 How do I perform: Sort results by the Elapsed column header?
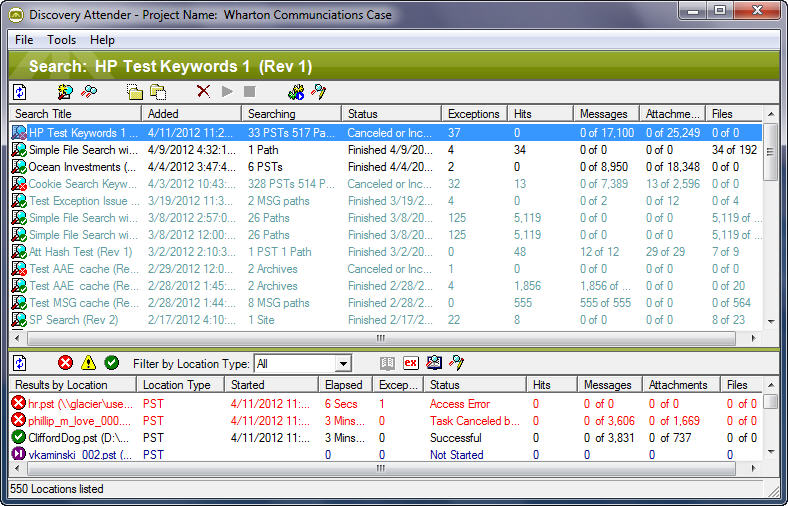click(x=345, y=385)
